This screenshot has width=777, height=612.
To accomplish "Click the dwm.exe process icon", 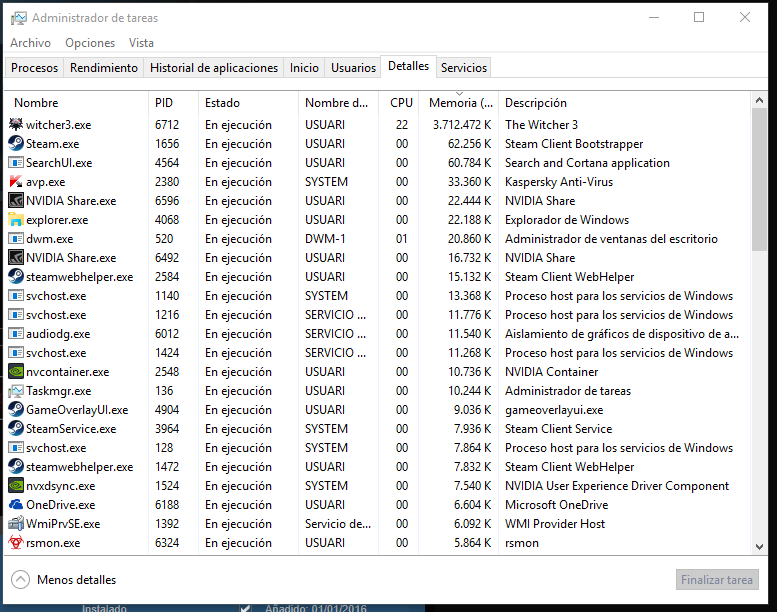I will pyautogui.click(x=16, y=238).
